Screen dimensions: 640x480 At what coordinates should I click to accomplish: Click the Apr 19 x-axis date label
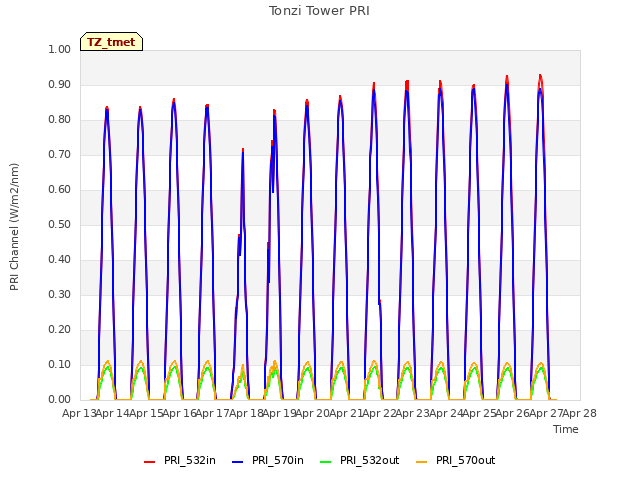(x=280, y=413)
